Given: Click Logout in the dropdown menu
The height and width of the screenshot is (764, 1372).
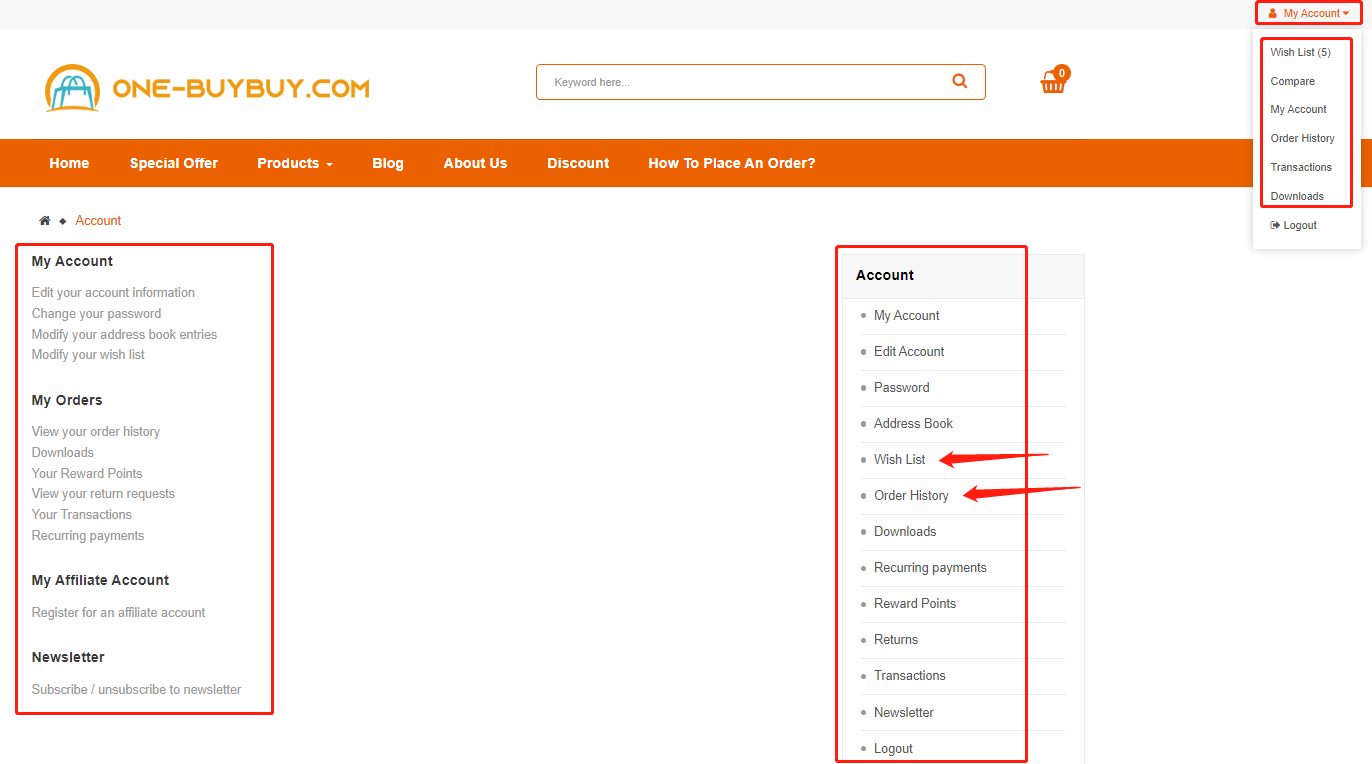Looking at the screenshot, I should 1294,225.
